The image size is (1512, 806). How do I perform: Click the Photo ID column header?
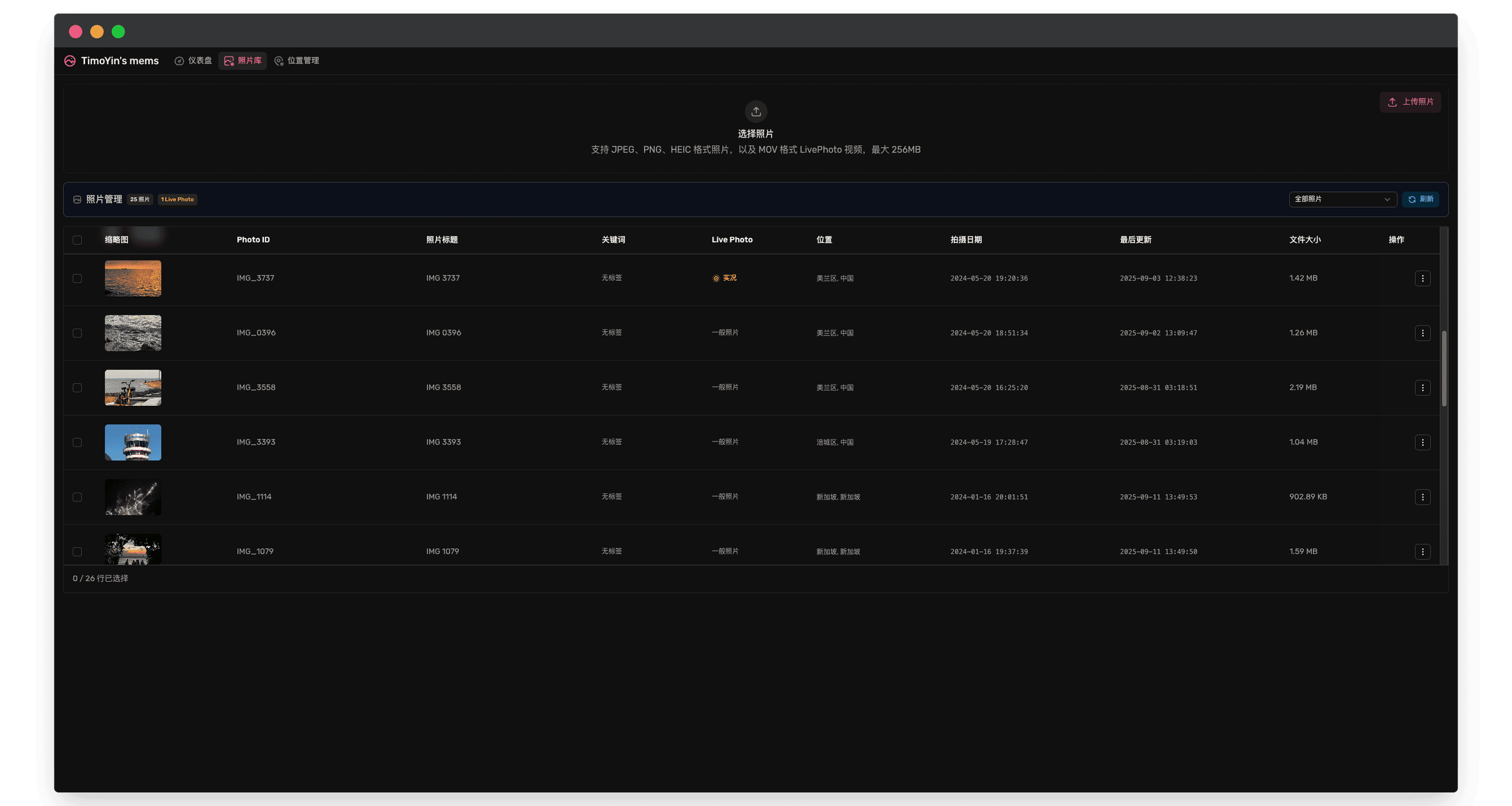[253, 240]
